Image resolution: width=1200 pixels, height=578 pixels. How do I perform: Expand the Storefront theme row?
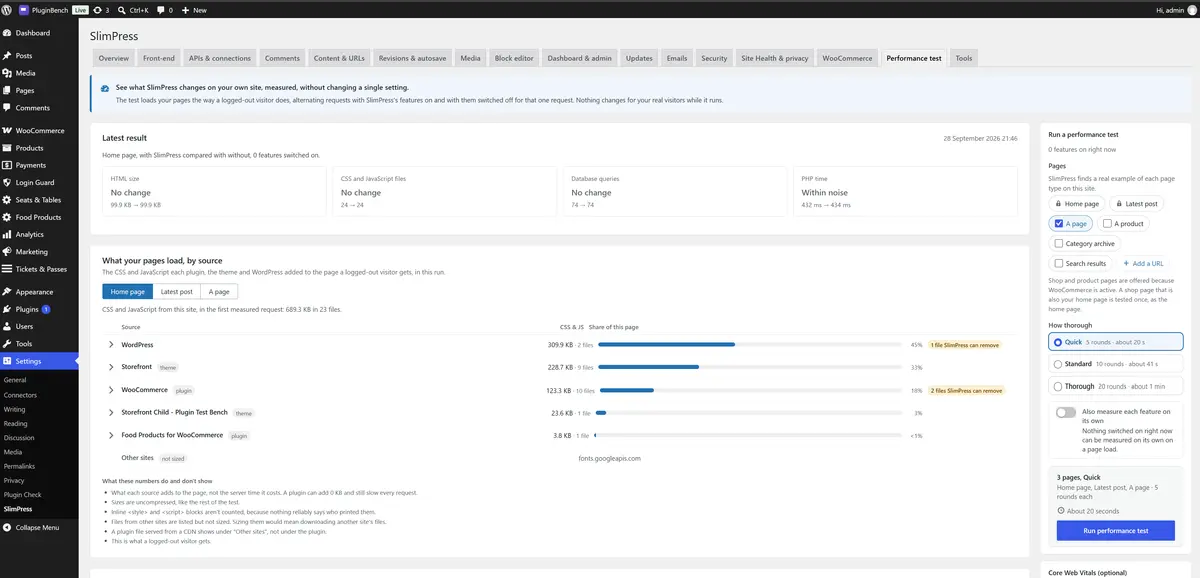pos(111,367)
